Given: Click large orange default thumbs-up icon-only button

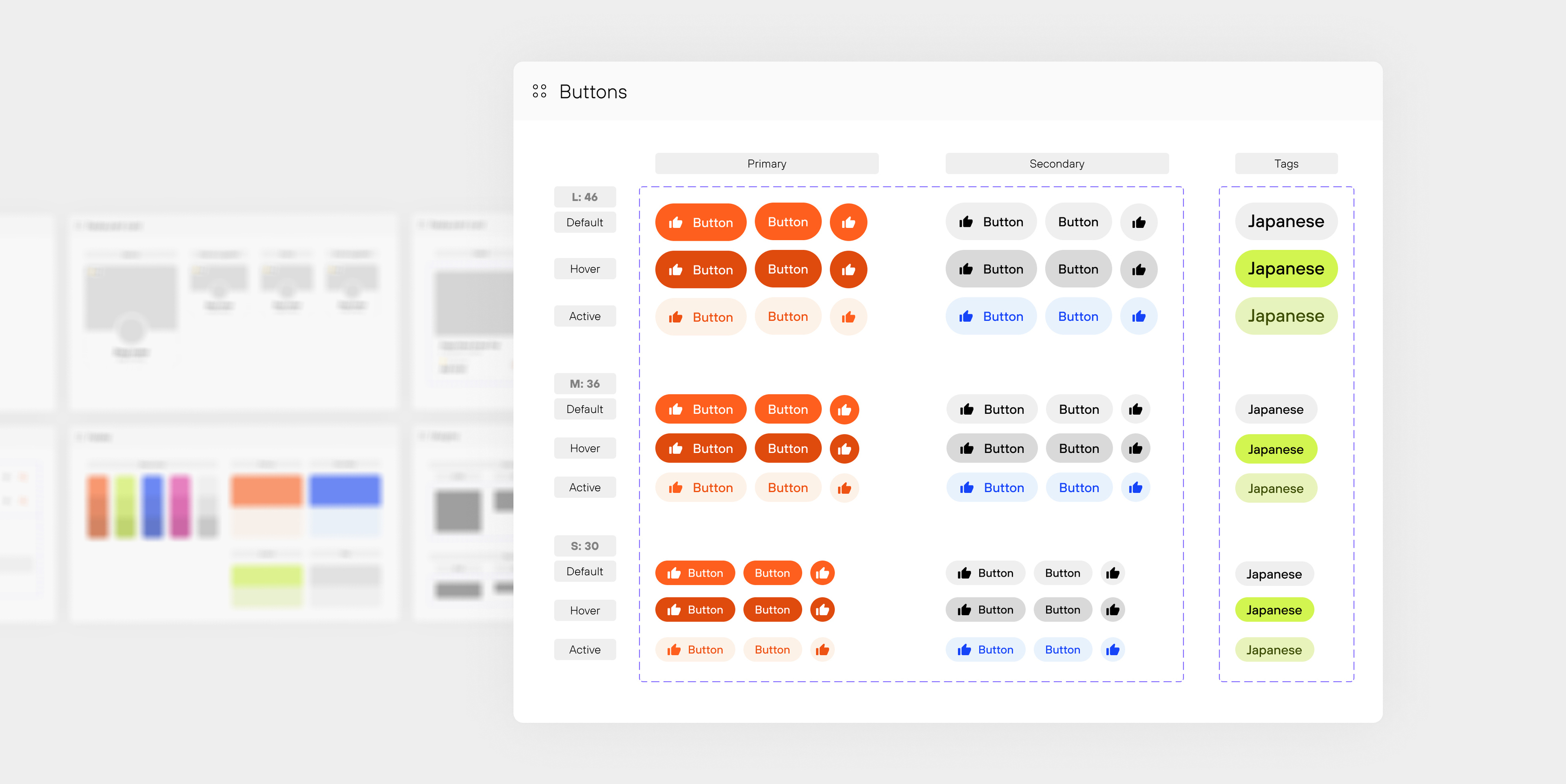Looking at the screenshot, I should 848,223.
